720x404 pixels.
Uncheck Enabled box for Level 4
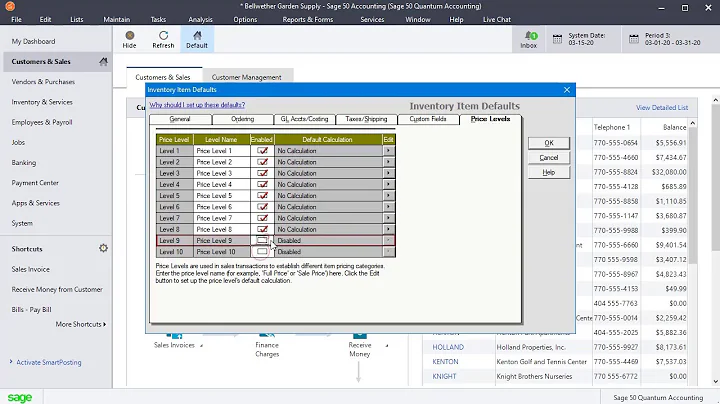pos(262,185)
